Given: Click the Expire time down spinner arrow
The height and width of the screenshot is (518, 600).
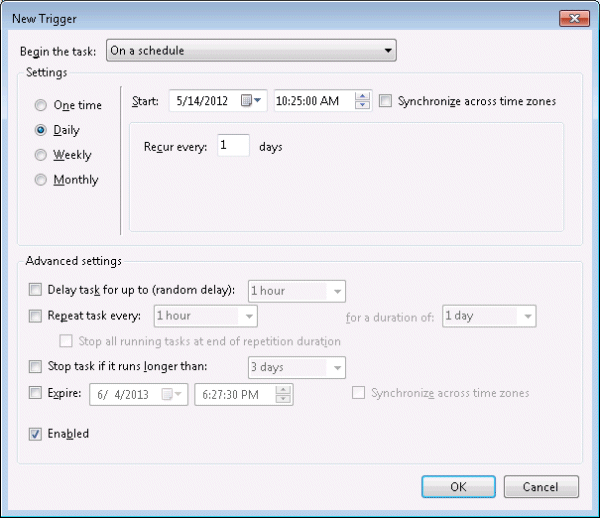Looking at the screenshot, I should 283,399.
